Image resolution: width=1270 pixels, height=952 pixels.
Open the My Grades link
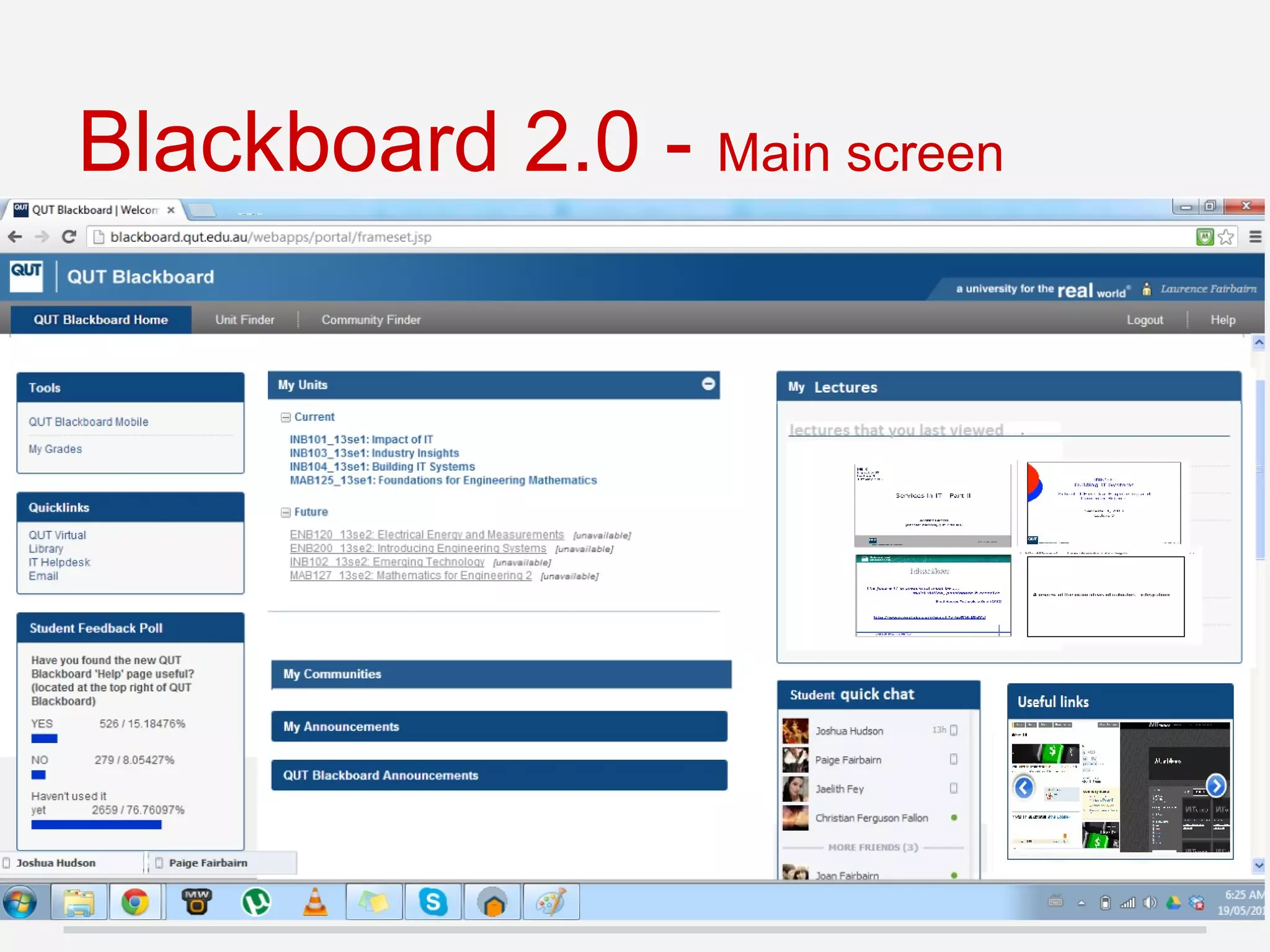(x=55, y=449)
